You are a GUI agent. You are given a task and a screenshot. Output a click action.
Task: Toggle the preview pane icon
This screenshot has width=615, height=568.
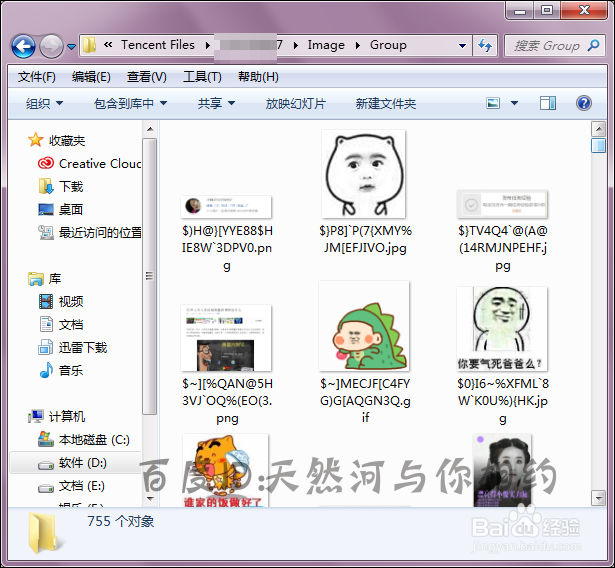coord(548,103)
